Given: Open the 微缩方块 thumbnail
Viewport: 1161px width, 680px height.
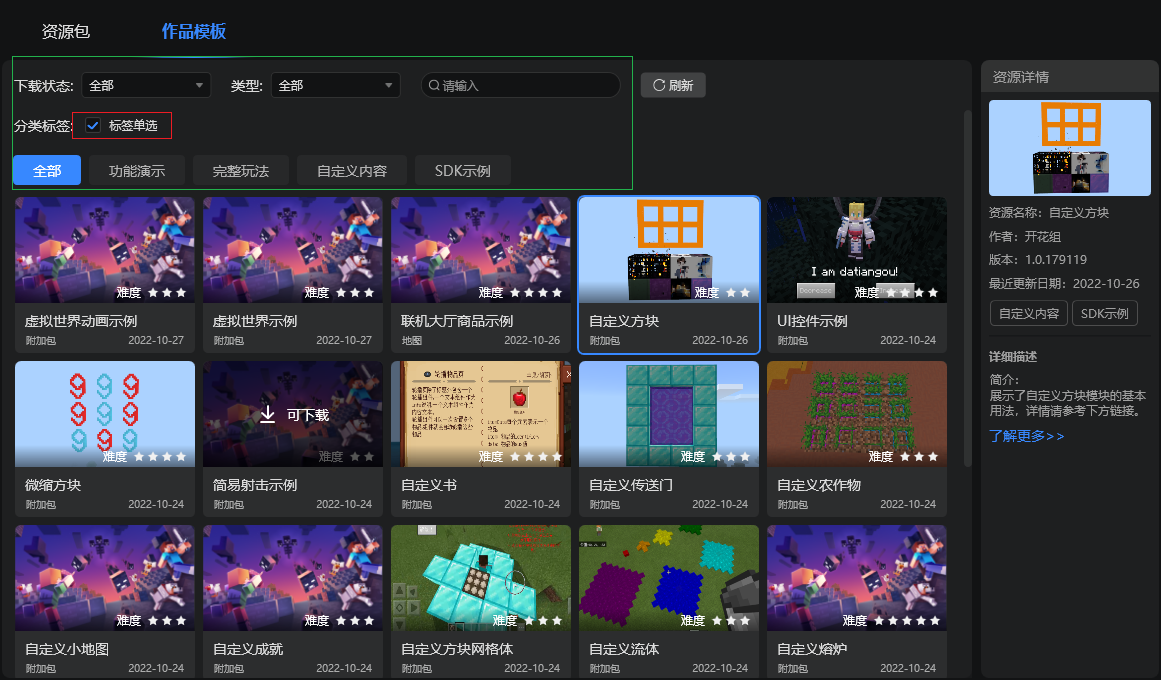Looking at the screenshot, I should (x=104, y=413).
